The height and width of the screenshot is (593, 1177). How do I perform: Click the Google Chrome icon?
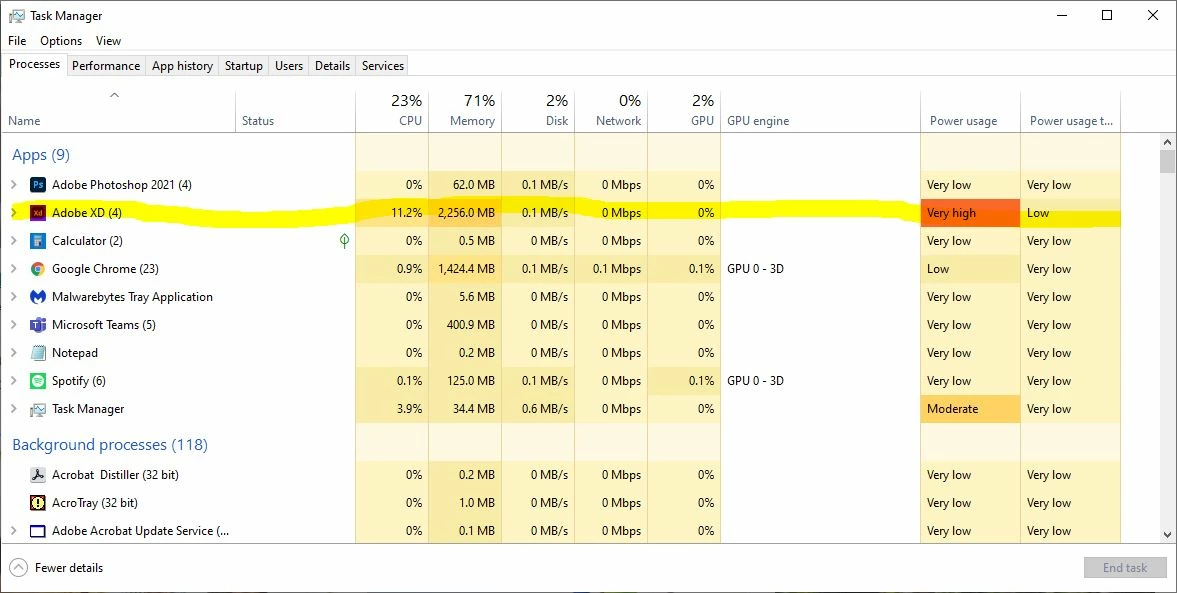38,269
